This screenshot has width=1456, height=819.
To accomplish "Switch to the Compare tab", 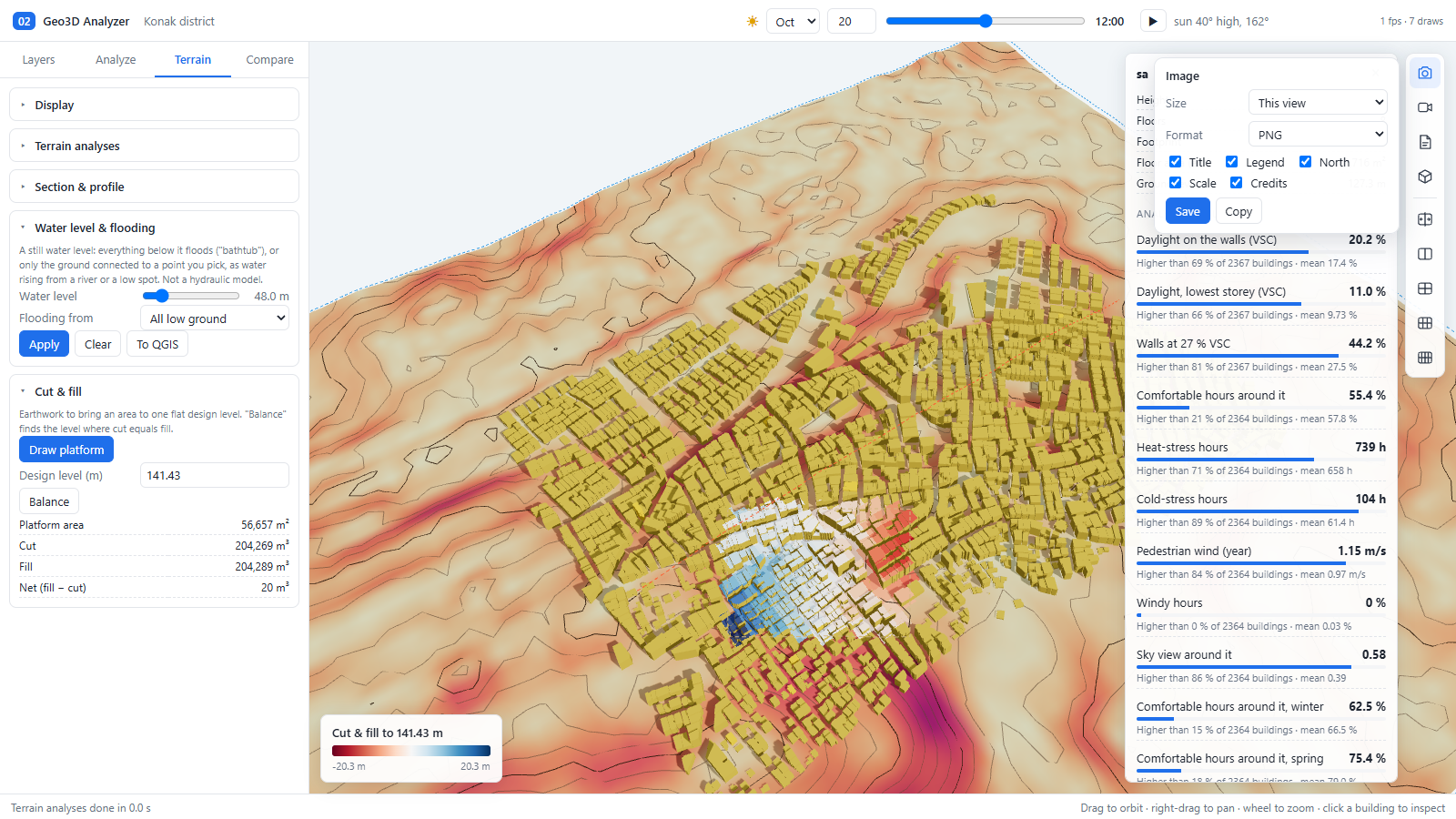I will 269,59.
